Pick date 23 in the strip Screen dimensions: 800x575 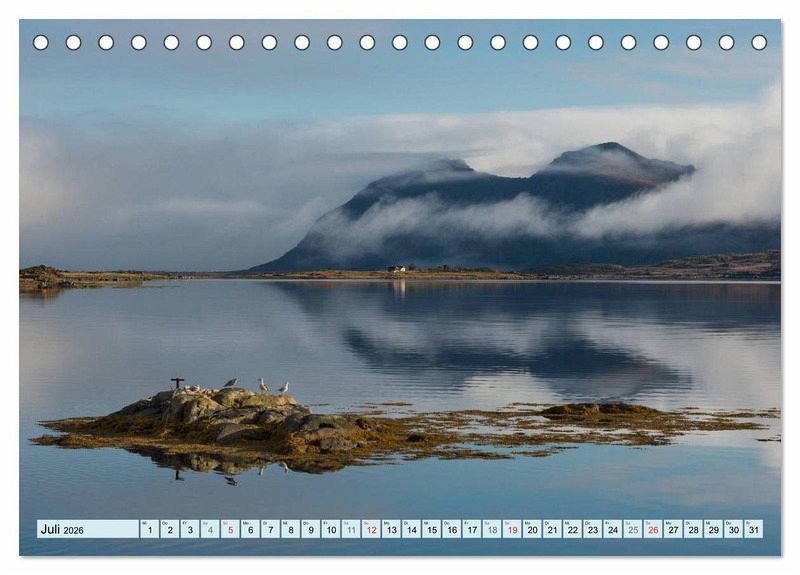tap(593, 529)
